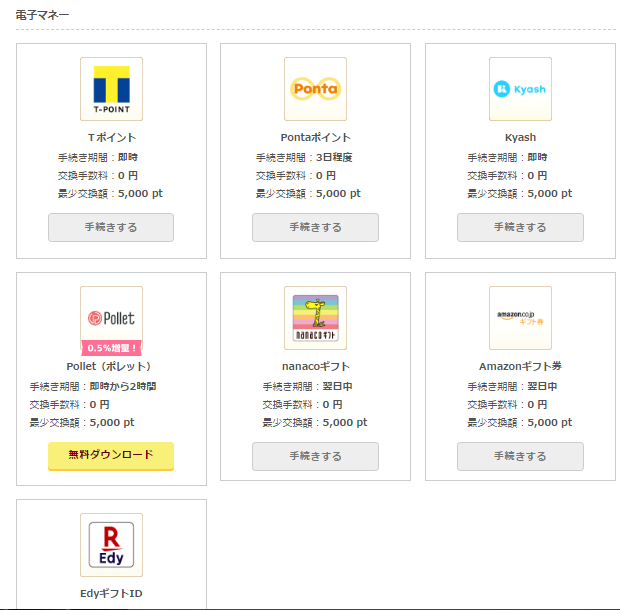This screenshot has height=610, width=620.
Task: Open the Pollet logo icon
Action: tap(112, 317)
